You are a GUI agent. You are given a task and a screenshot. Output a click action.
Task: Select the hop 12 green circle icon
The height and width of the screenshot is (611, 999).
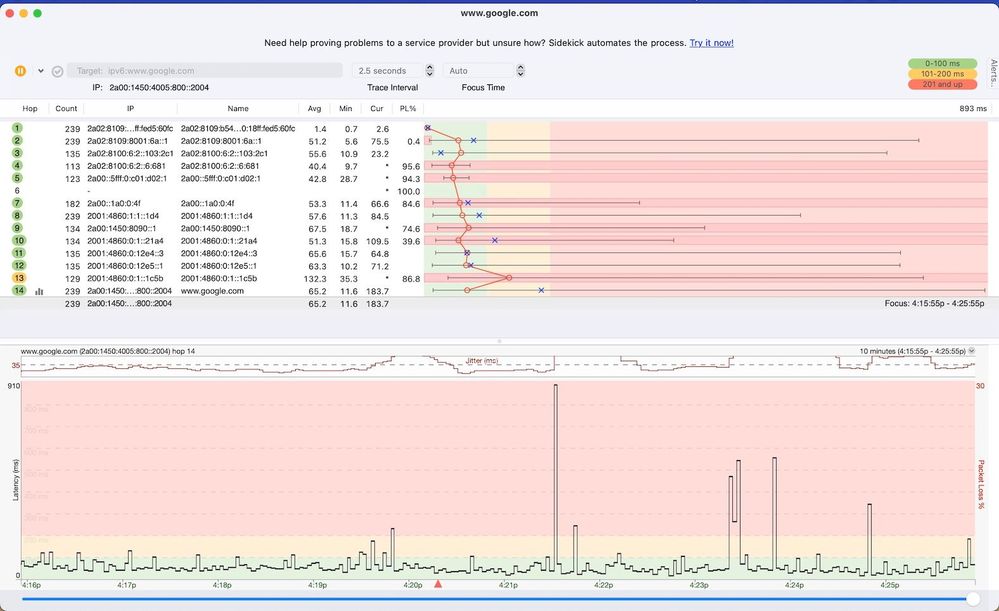tap(18, 265)
